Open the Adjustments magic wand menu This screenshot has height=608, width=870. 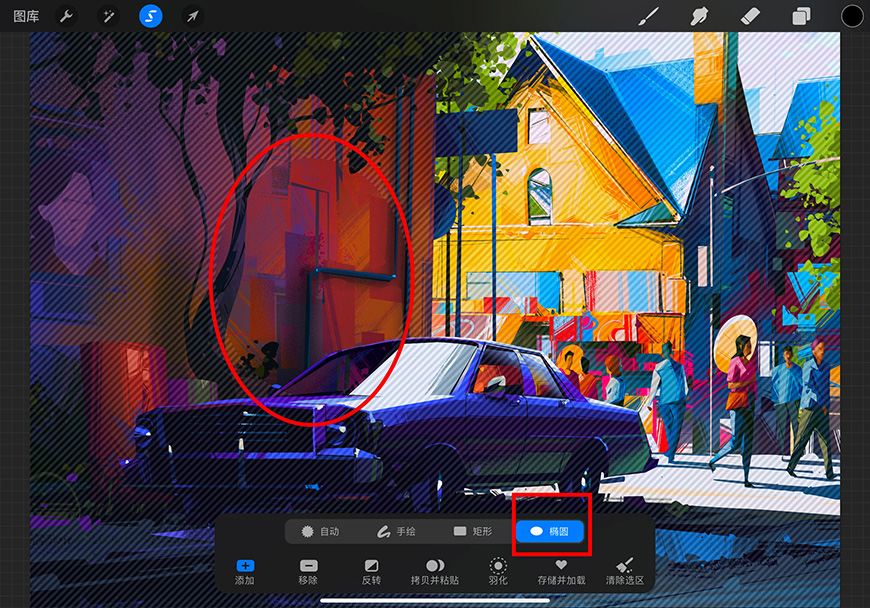point(108,17)
